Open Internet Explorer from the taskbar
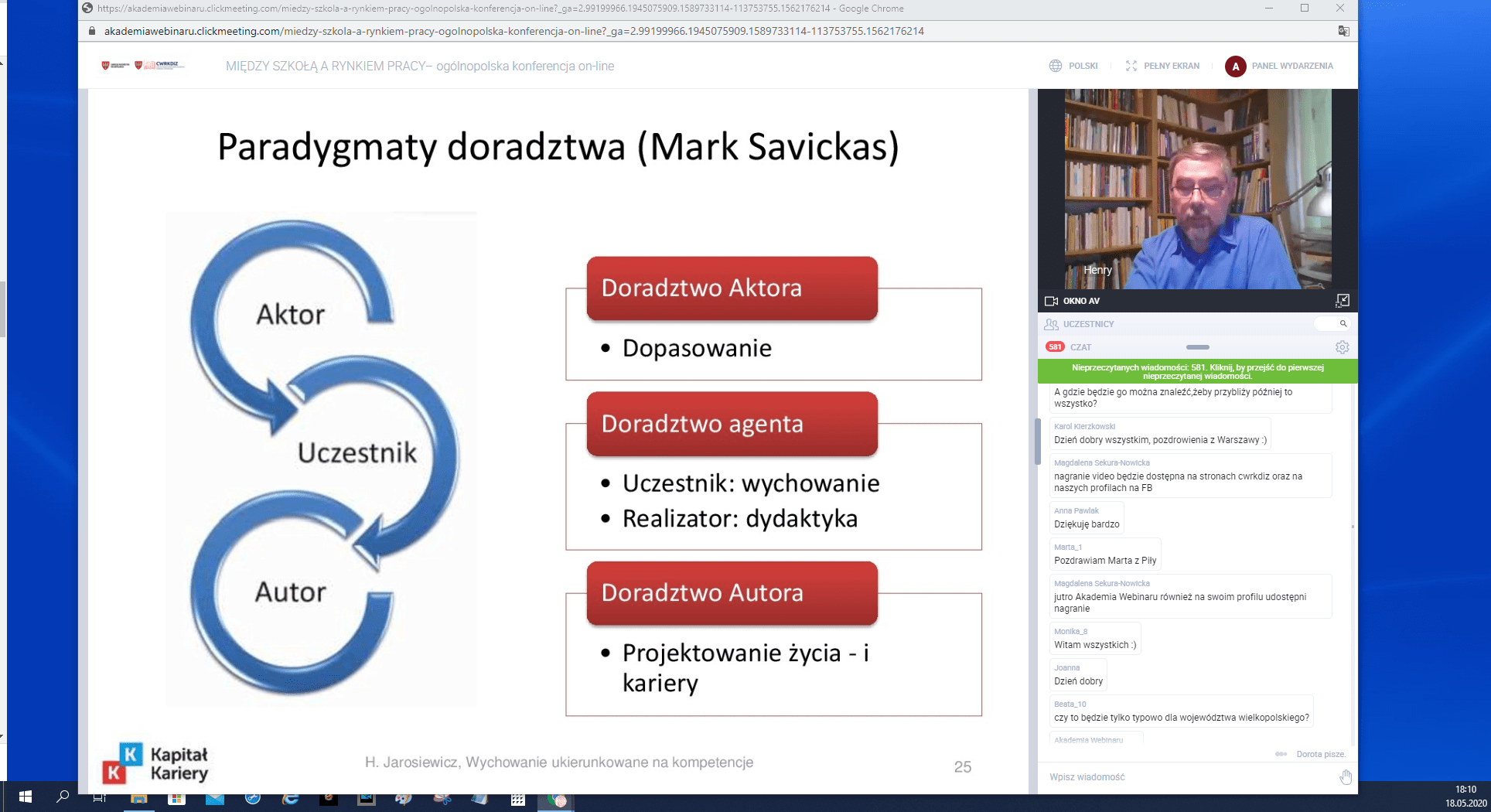This screenshot has width=1491, height=812. tap(291, 798)
